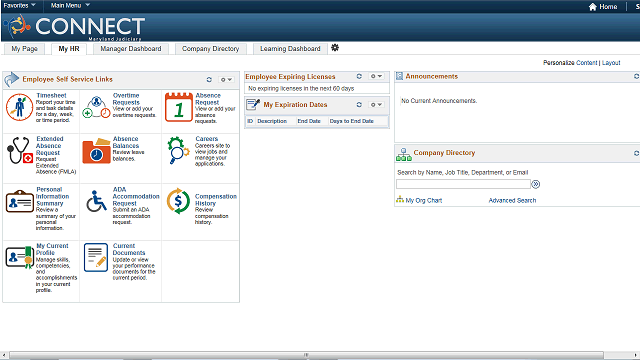This screenshot has width=640, height=360.
Task: Click the scrollbar left arrow
Action: (4, 355)
